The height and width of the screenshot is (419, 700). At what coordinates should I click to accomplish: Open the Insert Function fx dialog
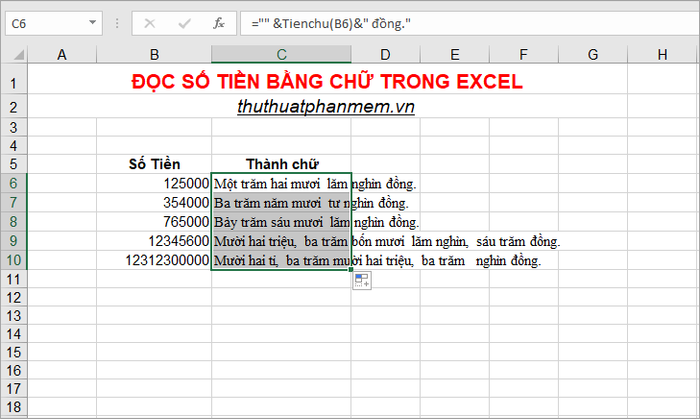pyautogui.click(x=218, y=23)
